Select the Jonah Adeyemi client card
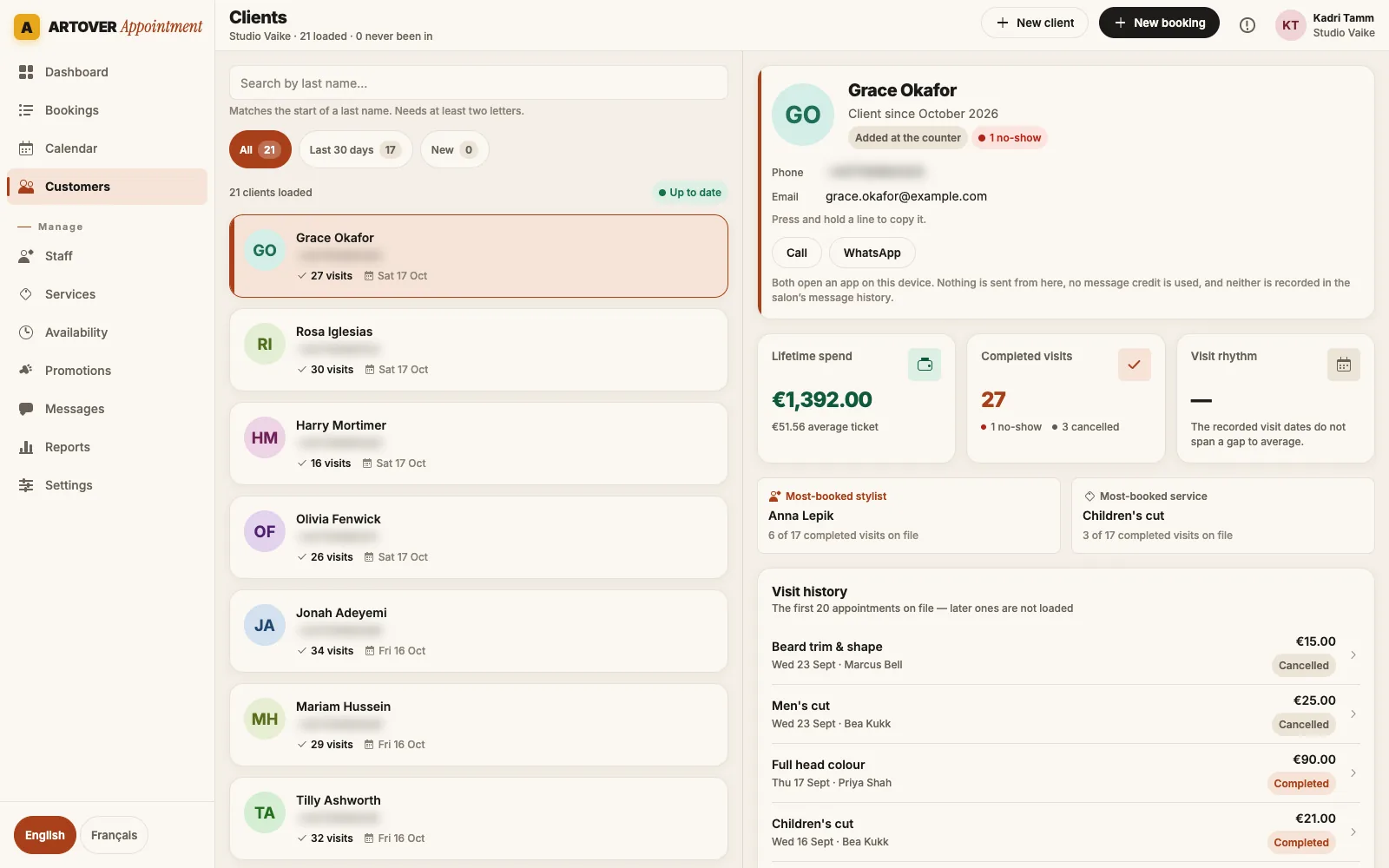 (x=478, y=631)
